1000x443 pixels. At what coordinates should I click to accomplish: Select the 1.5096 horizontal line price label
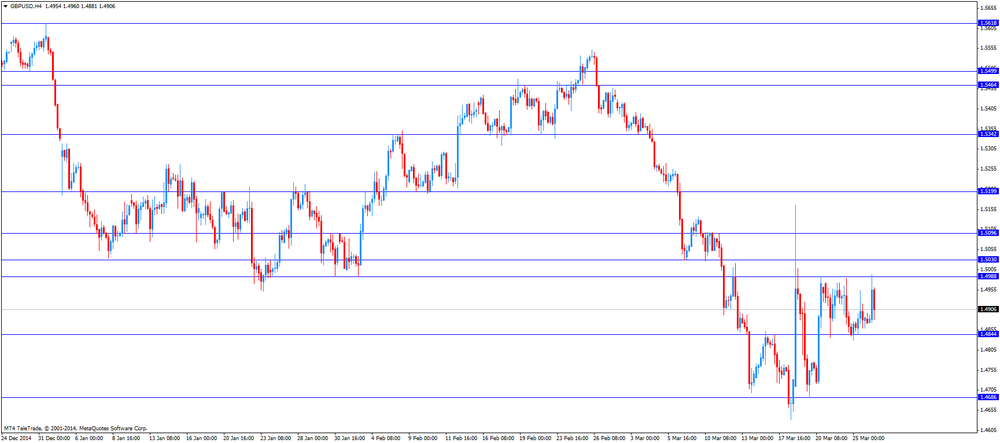coord(987,233)
